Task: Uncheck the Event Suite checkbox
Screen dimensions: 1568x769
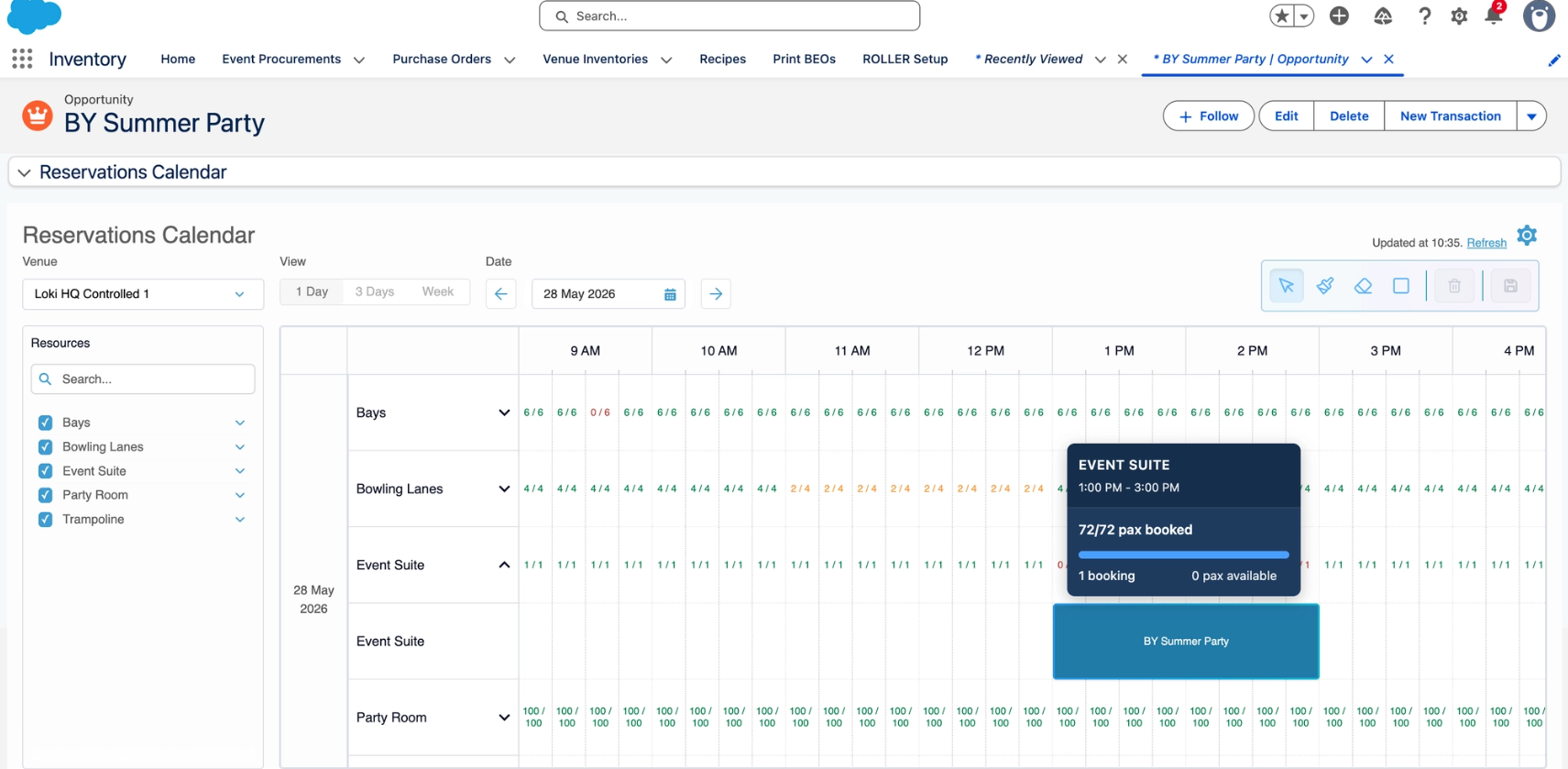Action: 45,471
